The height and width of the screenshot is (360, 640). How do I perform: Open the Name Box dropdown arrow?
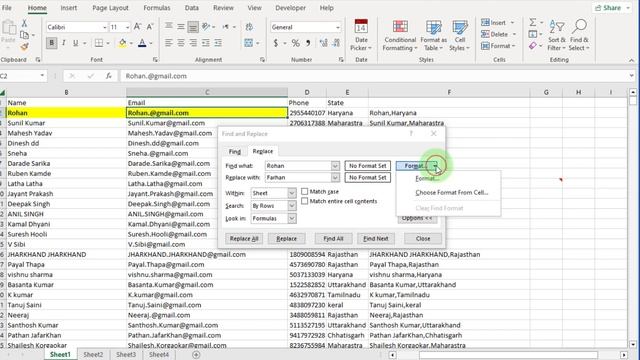point(42,76)
